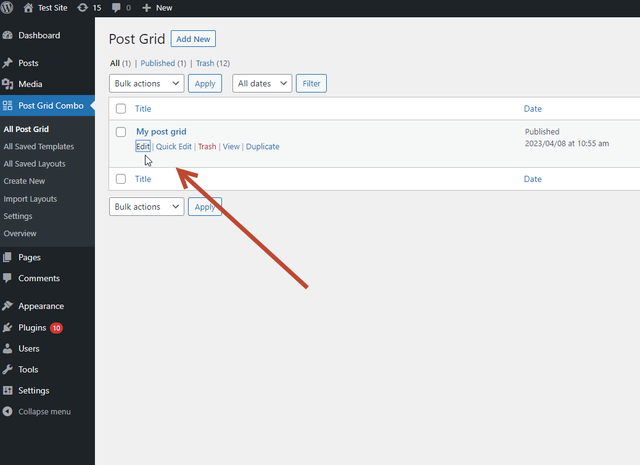
Task: Click the Collapse menu arrow icon
Action: (x=7, y=412)
